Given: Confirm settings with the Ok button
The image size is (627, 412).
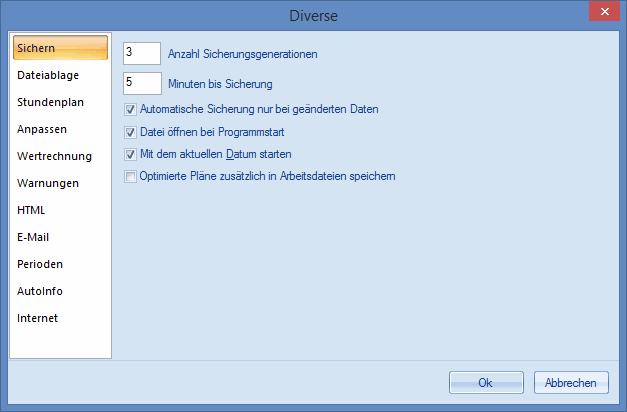Looking at the screenshot, I should point(486,382).
